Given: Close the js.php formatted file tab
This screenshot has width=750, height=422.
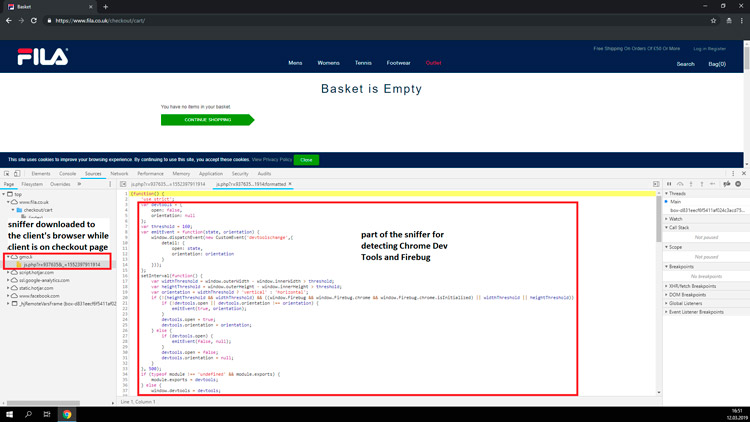Looking at the screenshot, I should tap(290, 184).
